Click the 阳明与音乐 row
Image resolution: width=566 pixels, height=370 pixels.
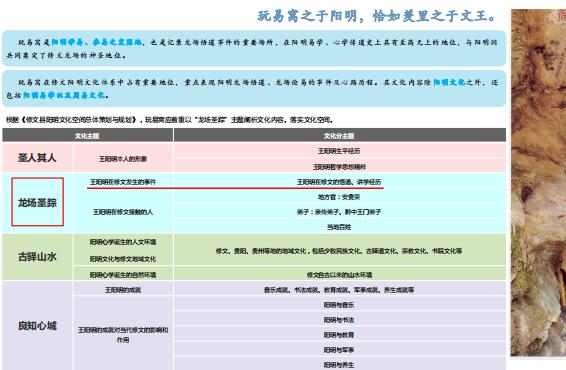pos(339,305)
